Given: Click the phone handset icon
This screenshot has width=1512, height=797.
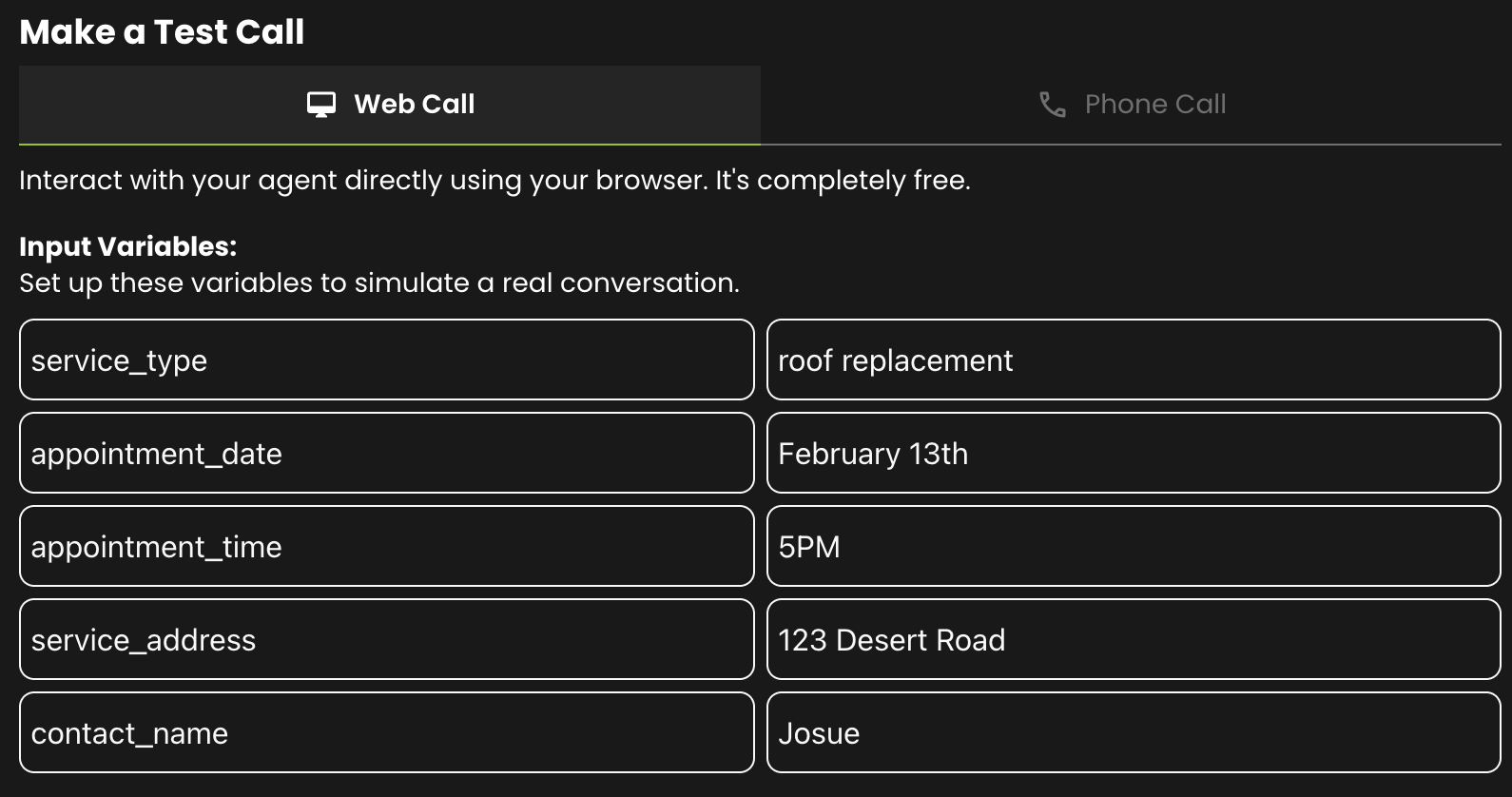Looking at the screenshot, I should (1052, 105).
